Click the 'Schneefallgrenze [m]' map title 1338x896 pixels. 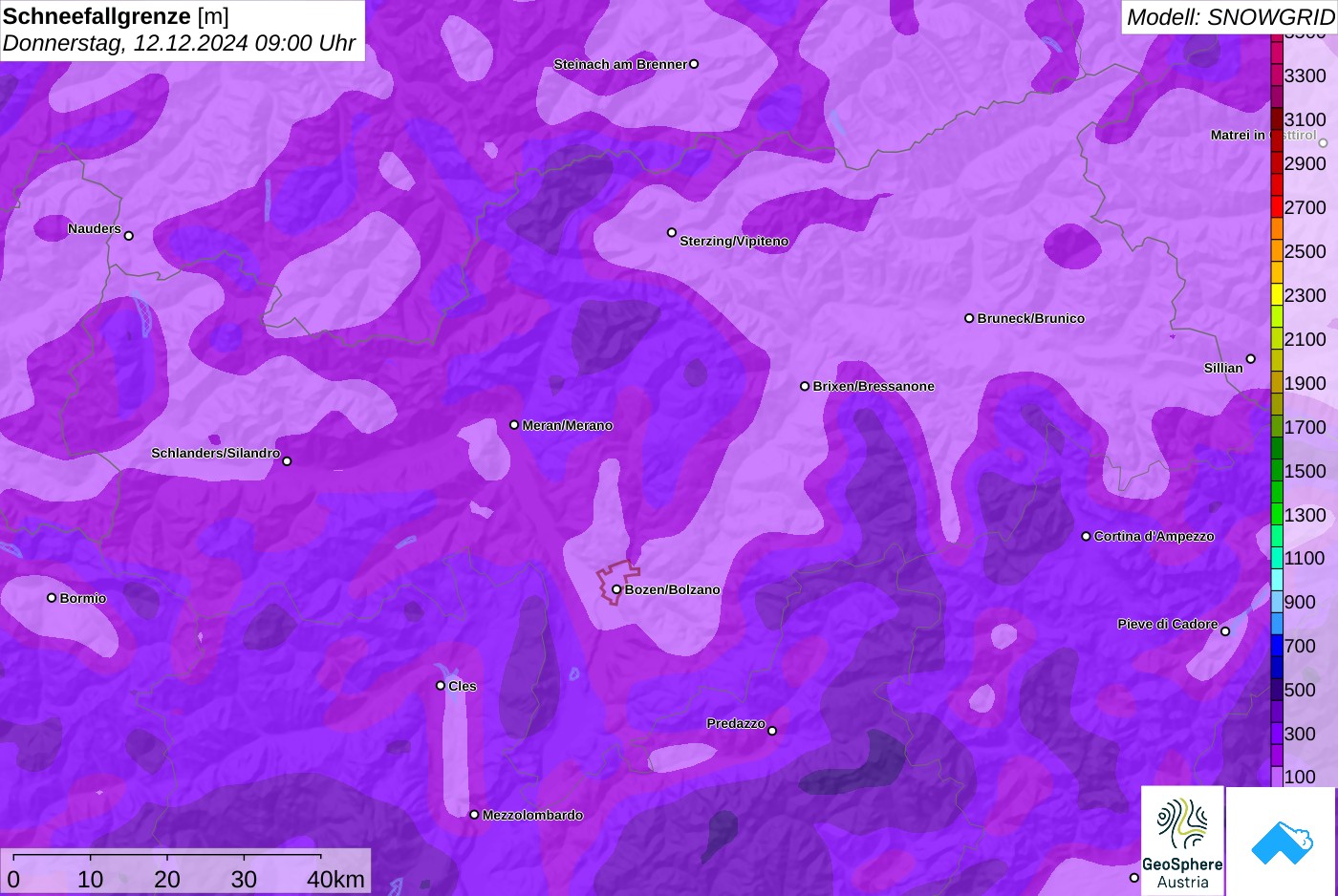[x=116, y=16]
